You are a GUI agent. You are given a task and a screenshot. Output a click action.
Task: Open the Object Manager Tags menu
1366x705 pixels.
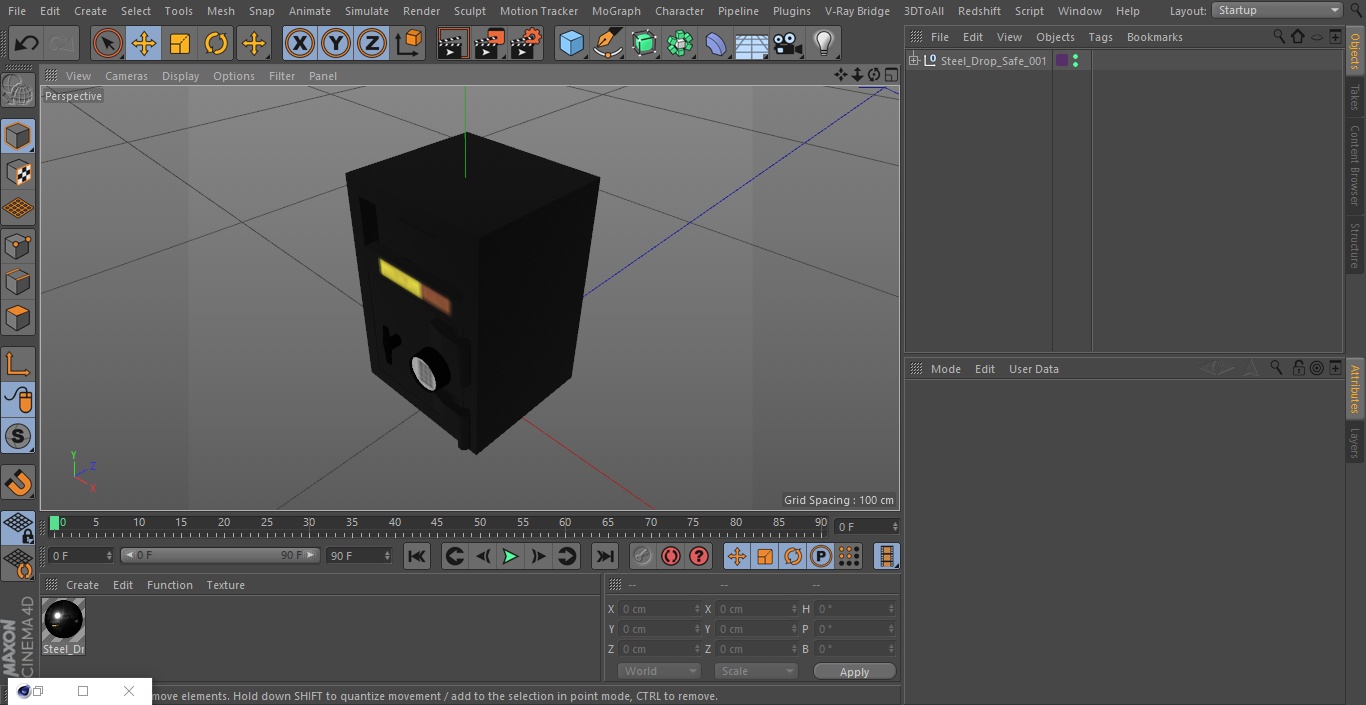tap(1100, 37)
